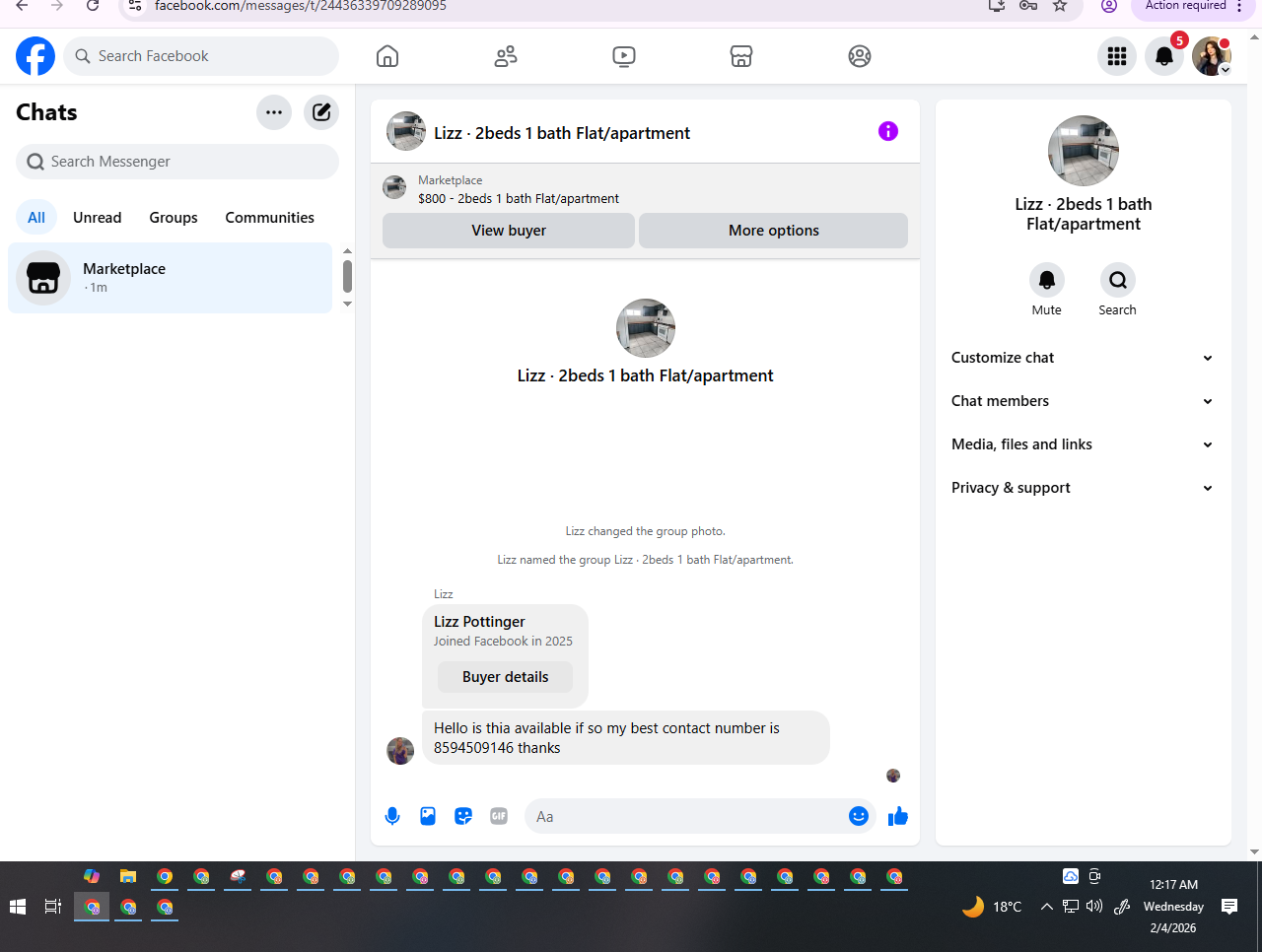Open the Marketplace storefront icon in top bar
Viewport: 1262px width, 952px height.
coord(741,56)
